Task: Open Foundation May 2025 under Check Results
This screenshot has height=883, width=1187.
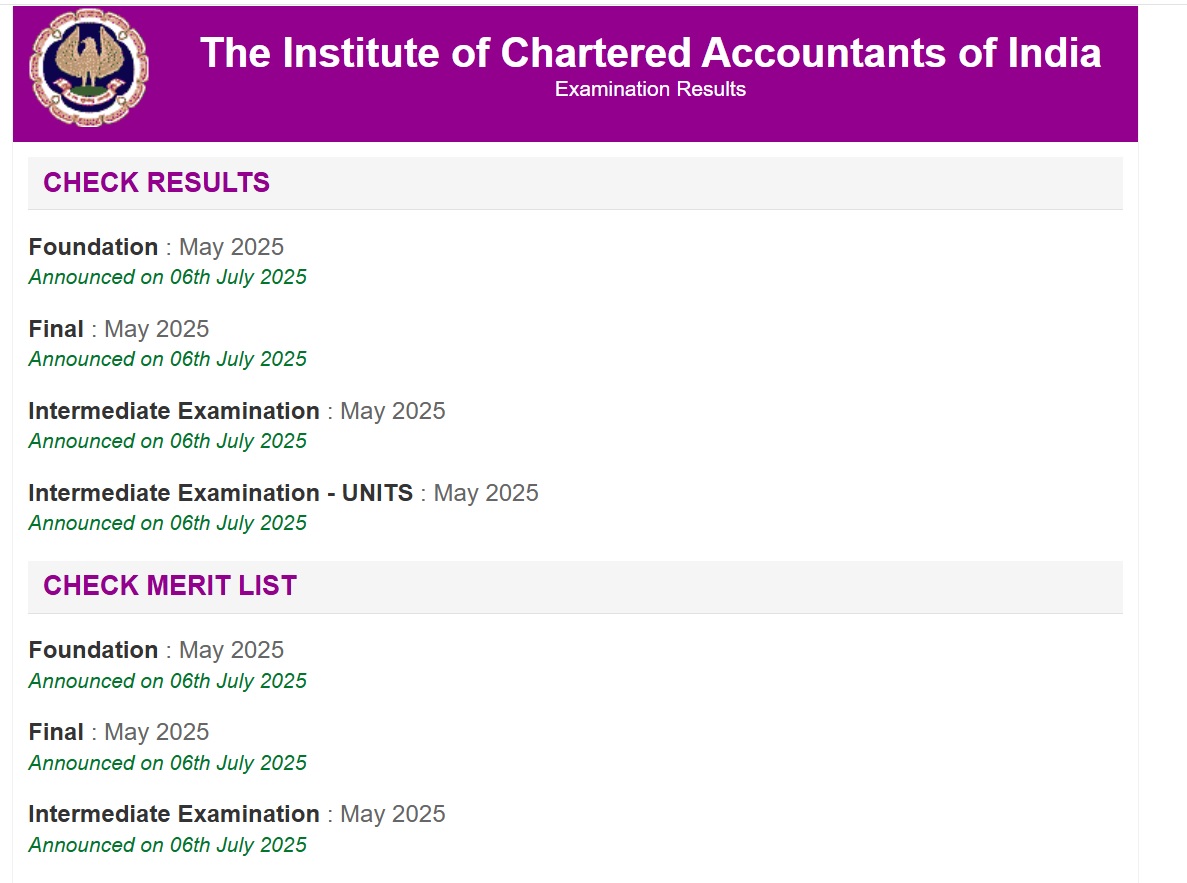Action: pos(94,247)
